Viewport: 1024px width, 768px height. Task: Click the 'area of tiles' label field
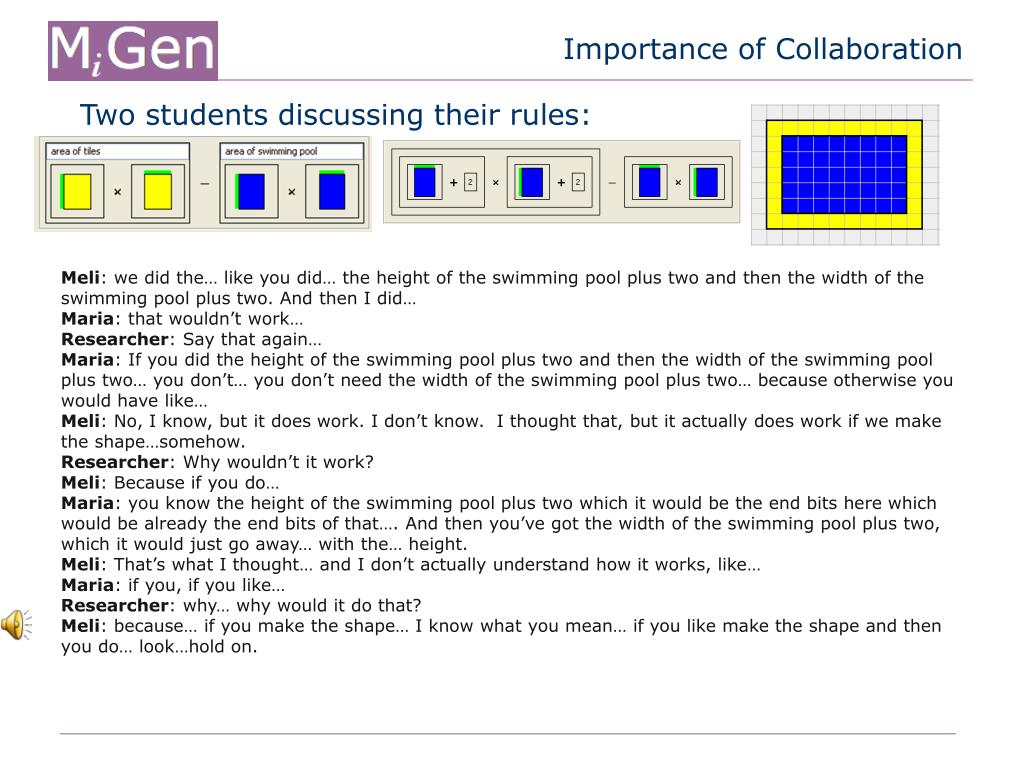pyautogui.click(x=118, y=151)
